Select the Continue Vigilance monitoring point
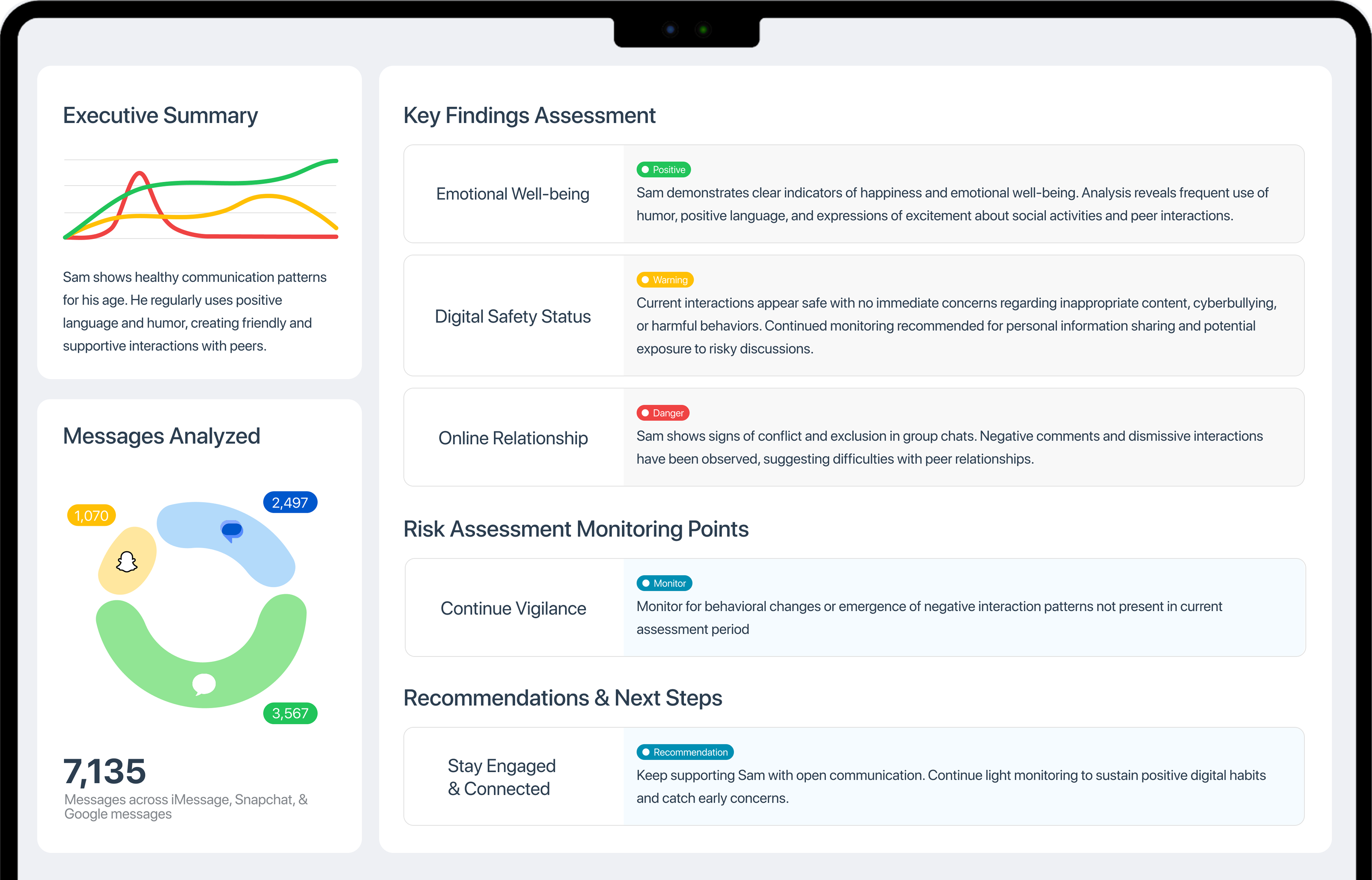The image size is (1372, 880). (x=513, y=608)
